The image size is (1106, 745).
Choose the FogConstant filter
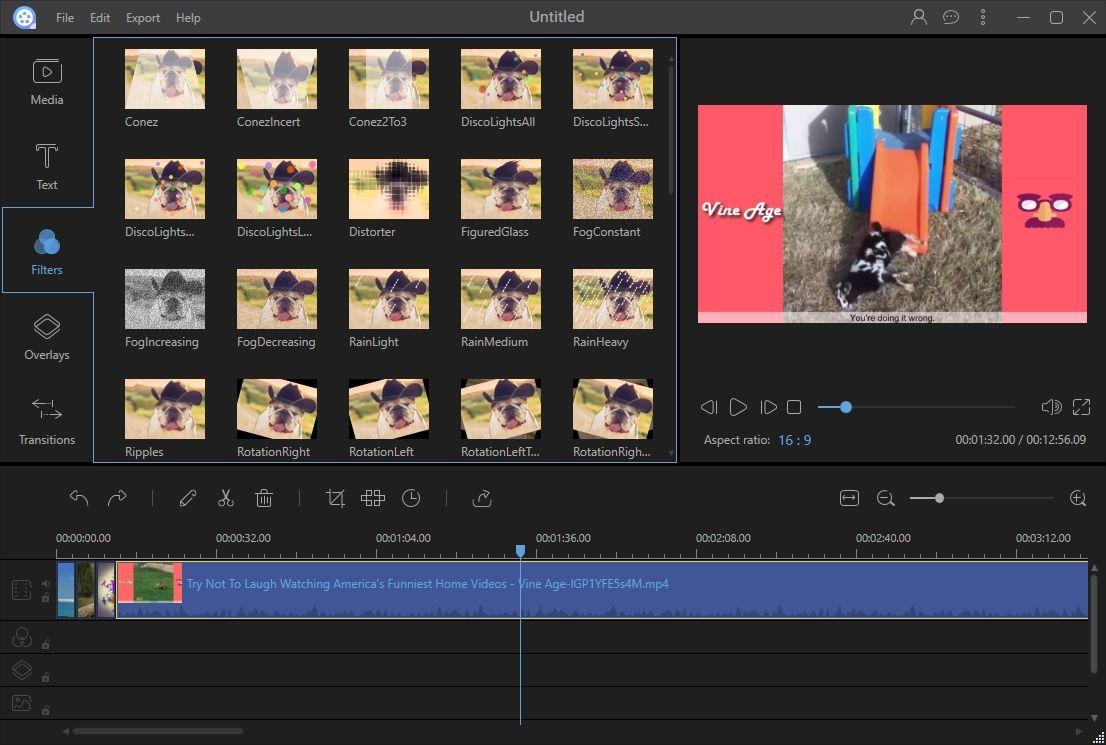(x=613, y=188)
